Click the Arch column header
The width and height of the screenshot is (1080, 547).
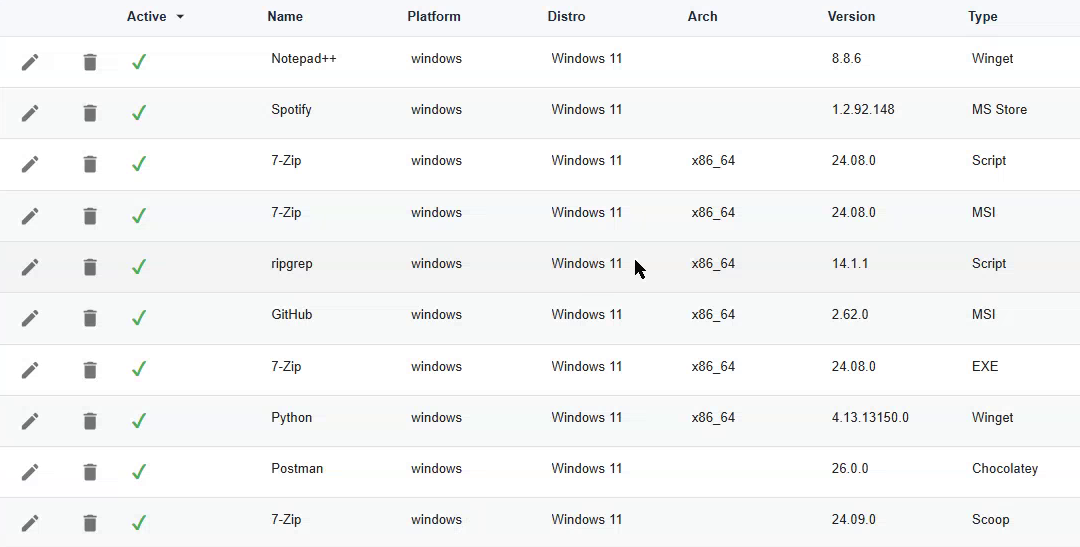(703, 17)
